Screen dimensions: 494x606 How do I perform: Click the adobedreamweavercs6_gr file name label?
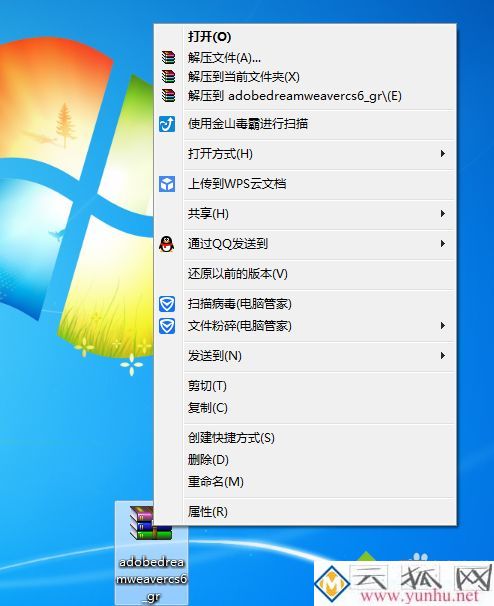click(x=152, y=579)
